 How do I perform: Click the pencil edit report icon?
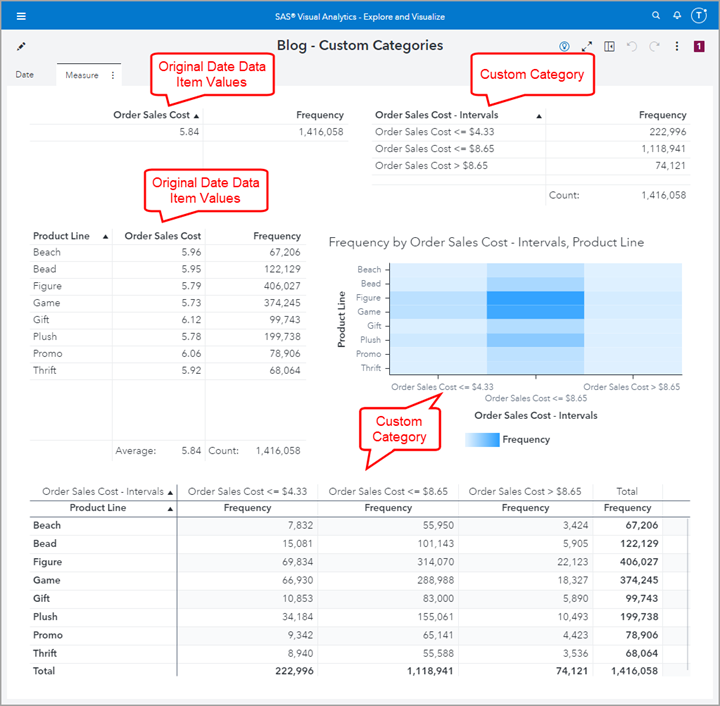(21, 46)
